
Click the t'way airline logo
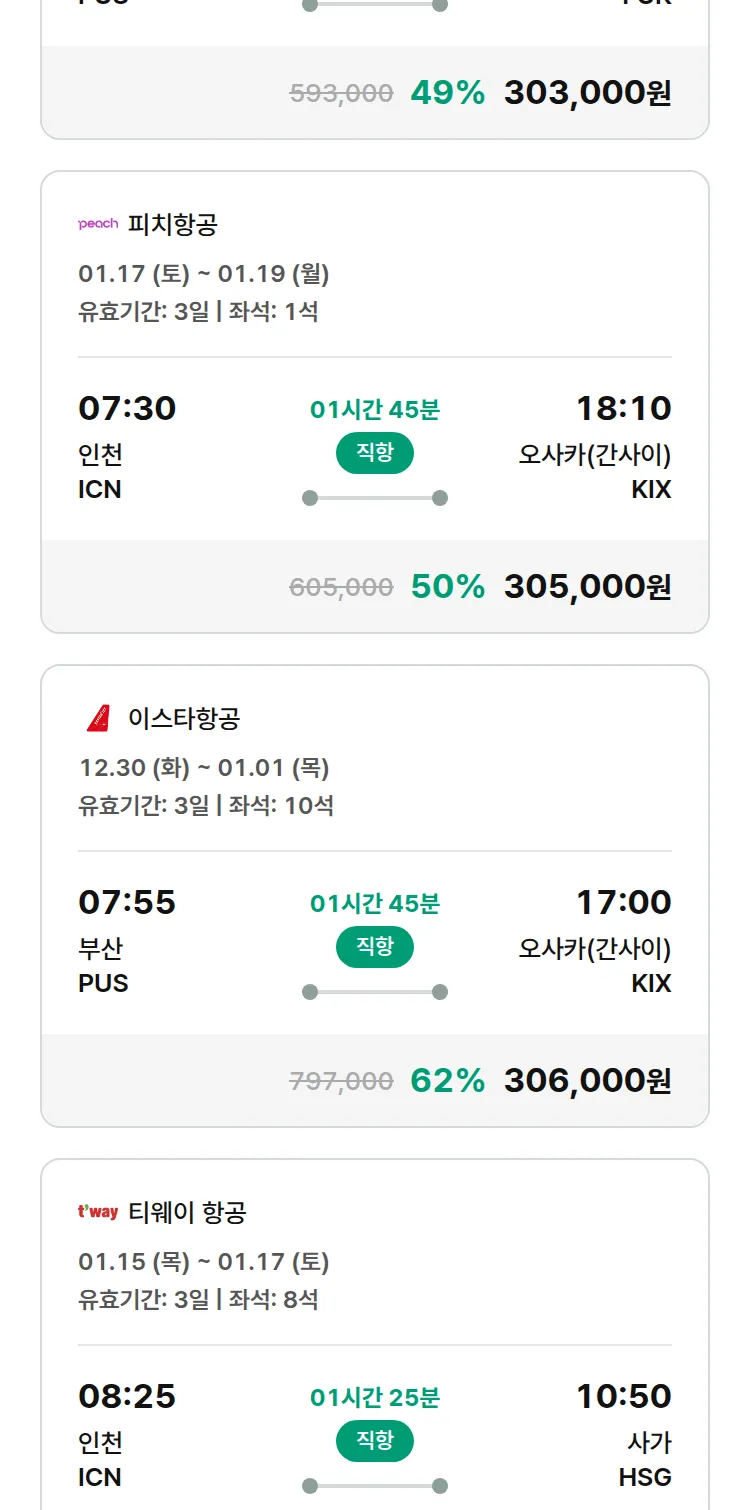pos(98,1212)
